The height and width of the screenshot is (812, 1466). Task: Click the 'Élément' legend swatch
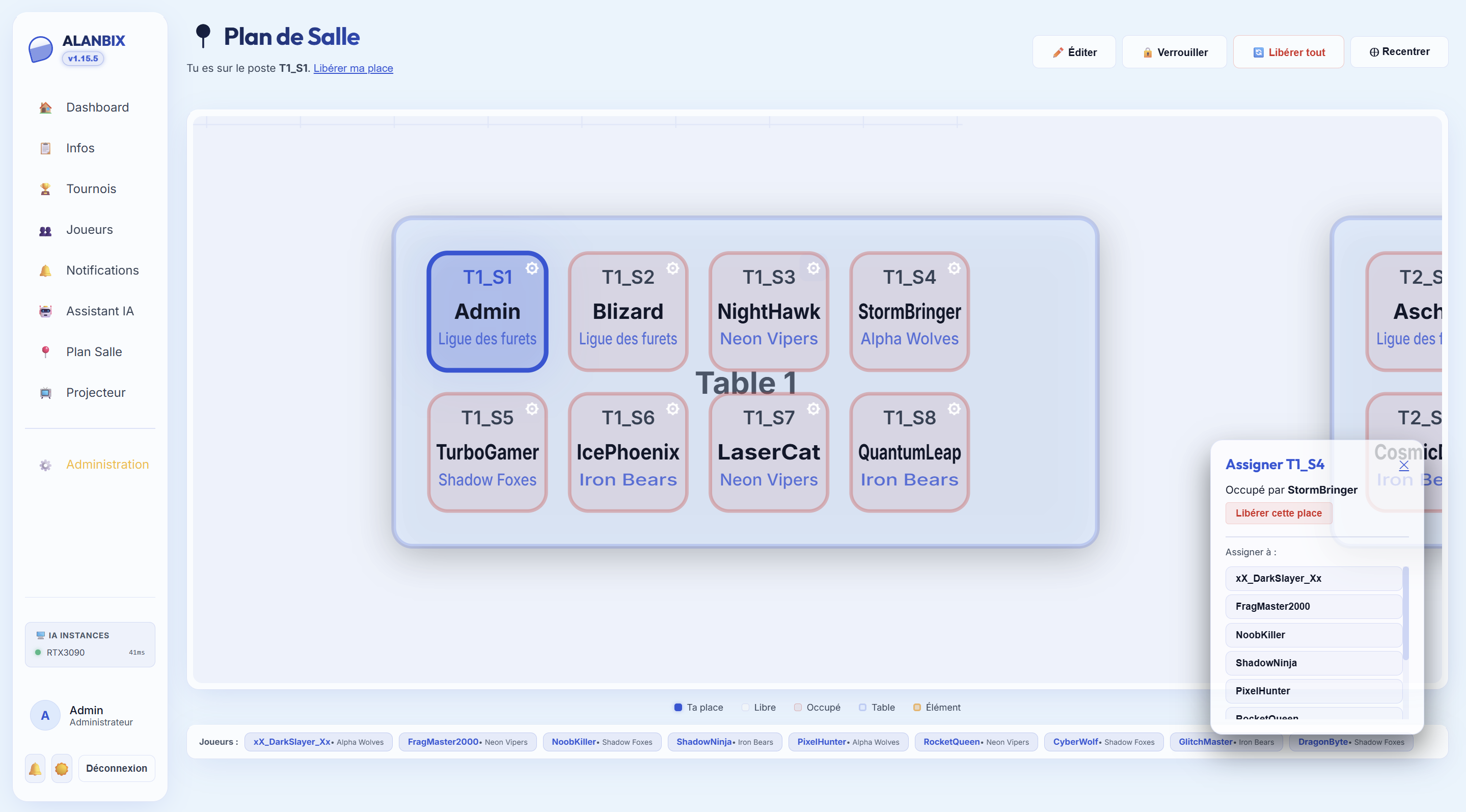coord(917,707)
